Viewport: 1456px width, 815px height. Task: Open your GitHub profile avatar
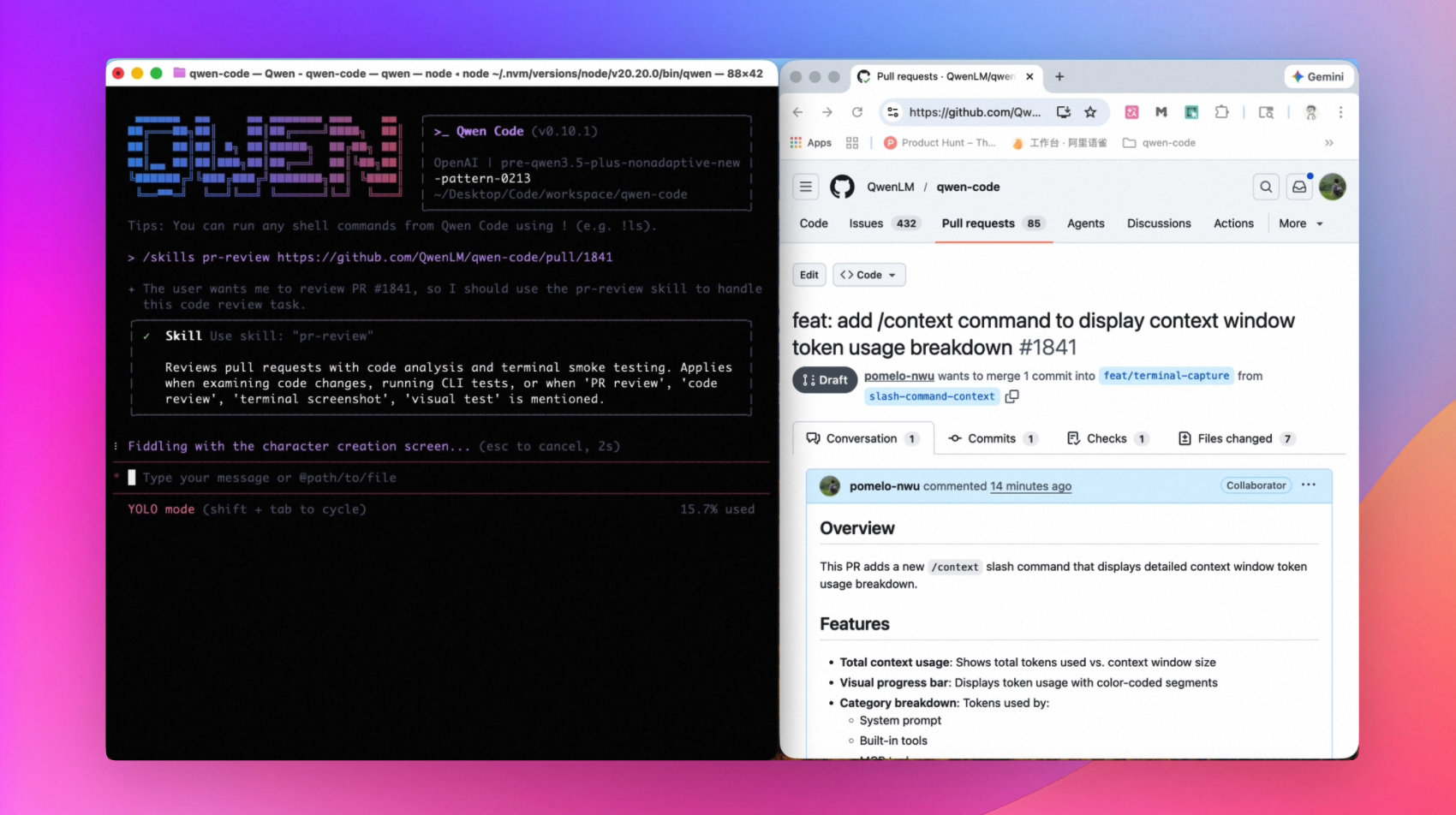pos(1333,187)
